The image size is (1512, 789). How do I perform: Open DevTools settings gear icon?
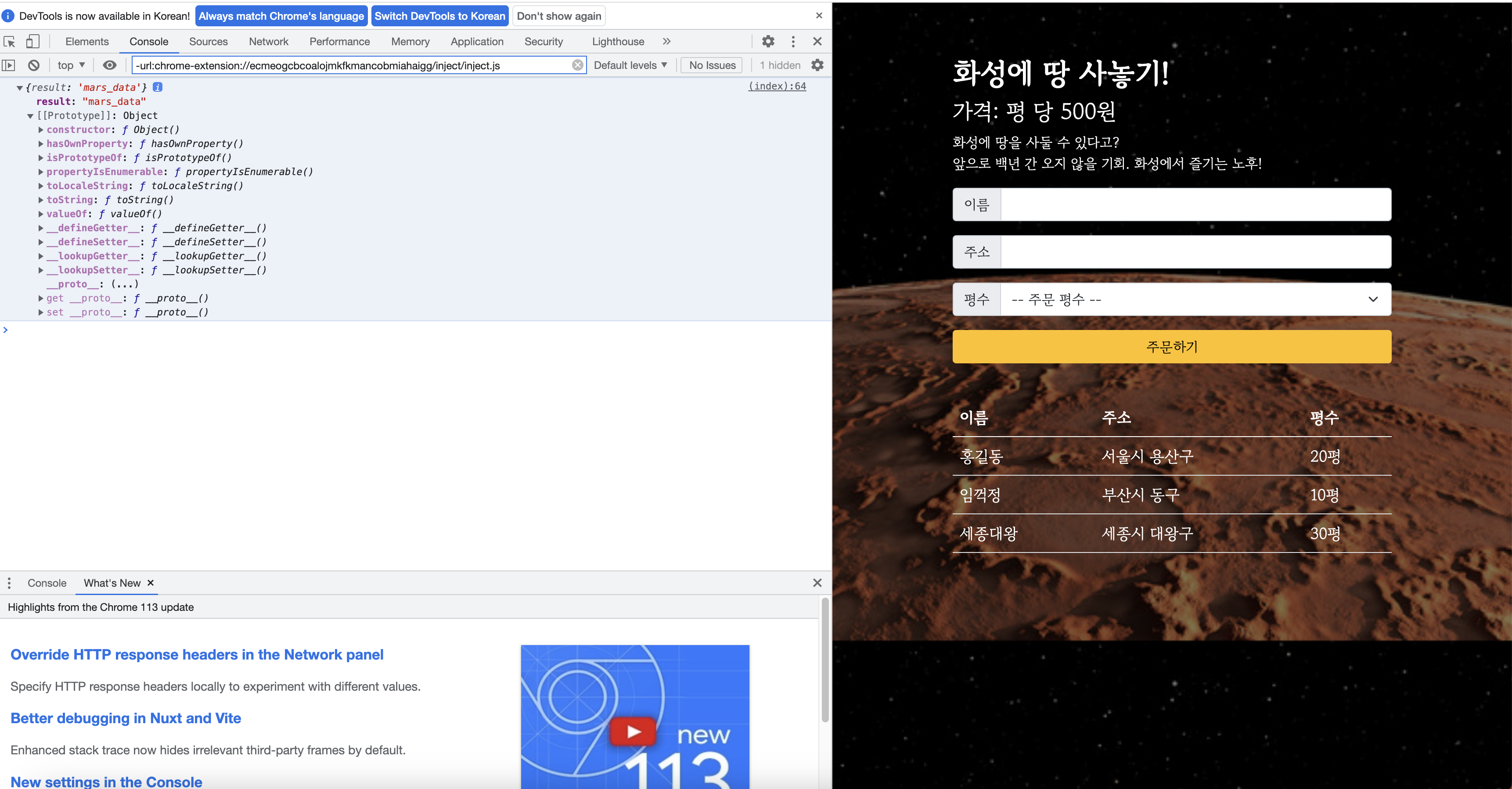point(768,42)
